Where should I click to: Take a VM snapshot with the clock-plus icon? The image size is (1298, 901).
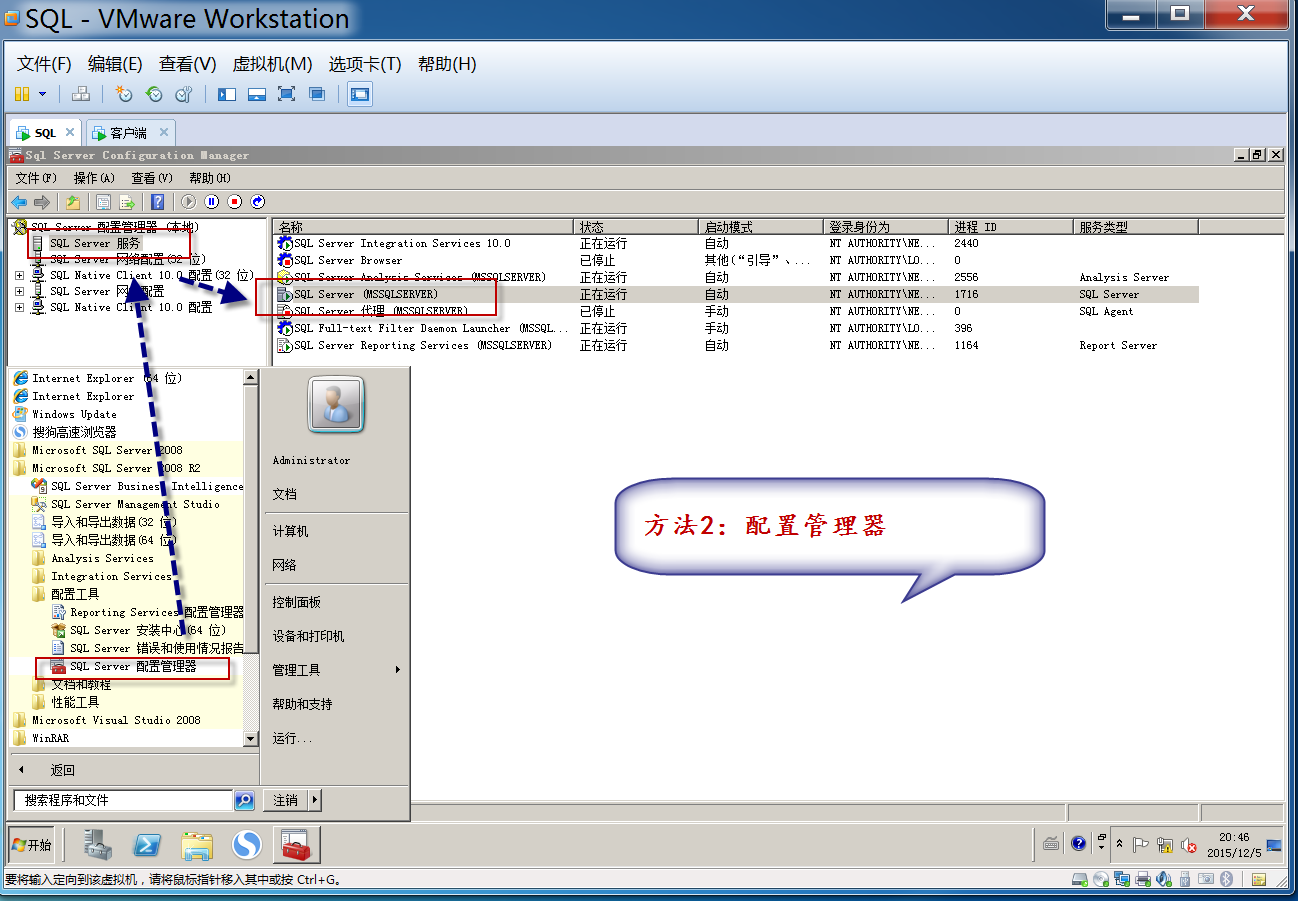click(x=124, y=94)
